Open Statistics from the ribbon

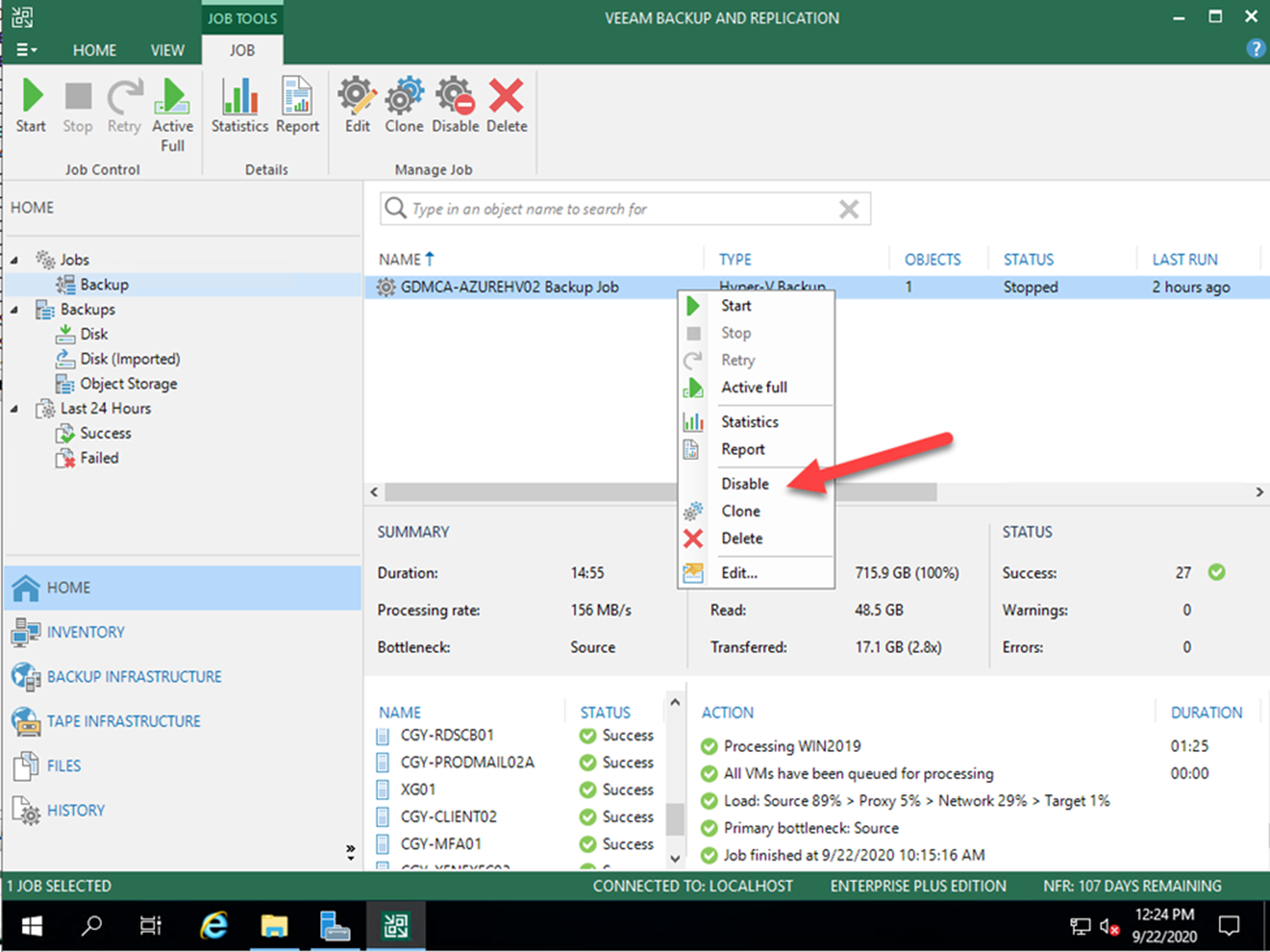tap(239, 106)
